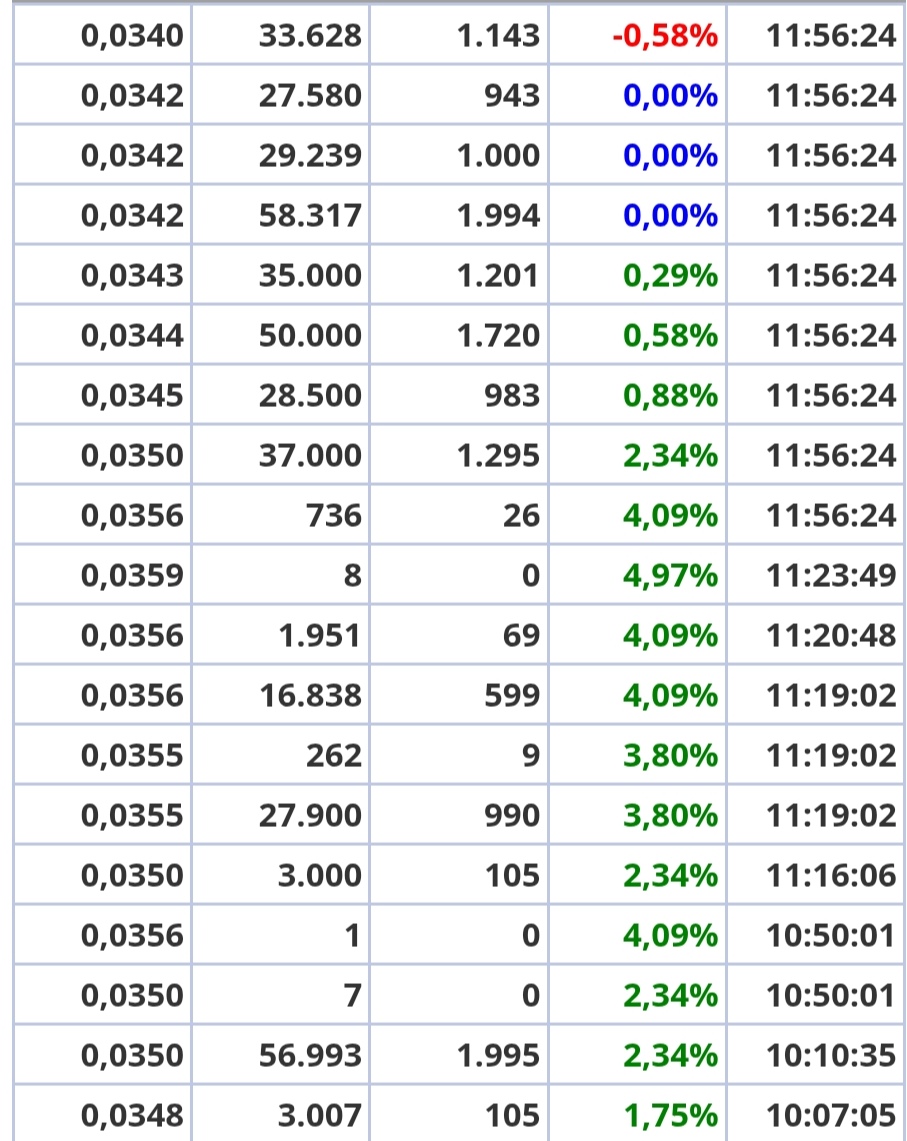Select the 10:10:35 time cell
This screenshot has width=907, height=1141.
pos(815,1055)
